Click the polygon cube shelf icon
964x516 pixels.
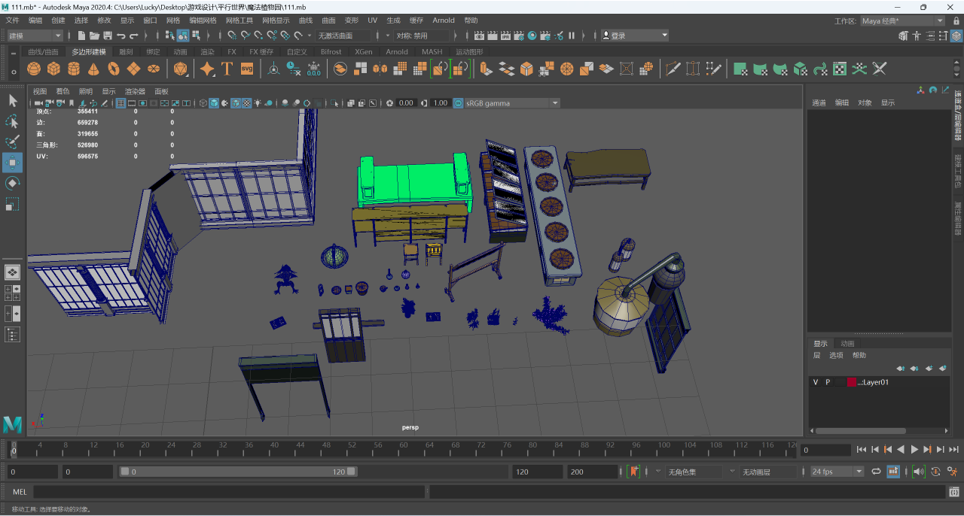coord(54,69)
